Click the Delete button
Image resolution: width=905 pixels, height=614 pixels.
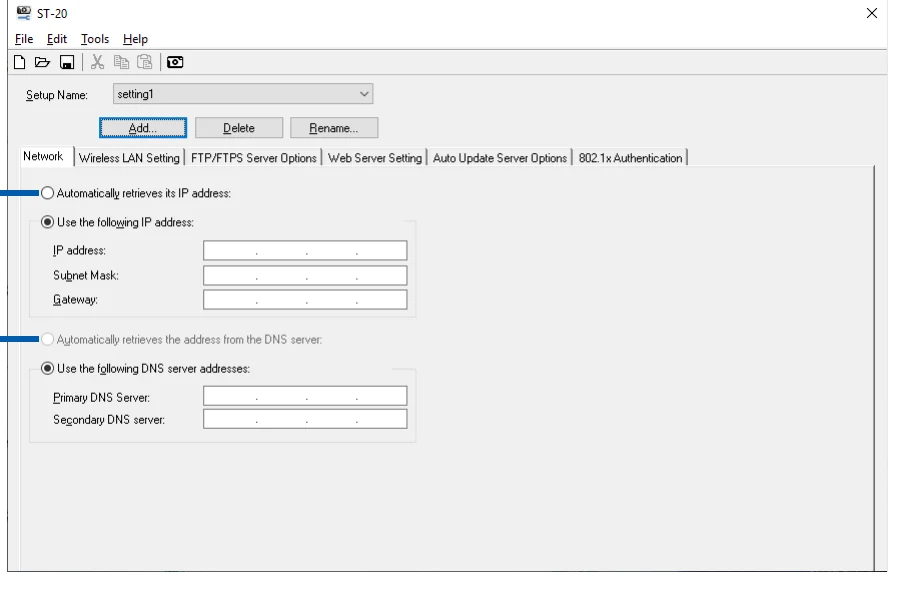[239, 128]
